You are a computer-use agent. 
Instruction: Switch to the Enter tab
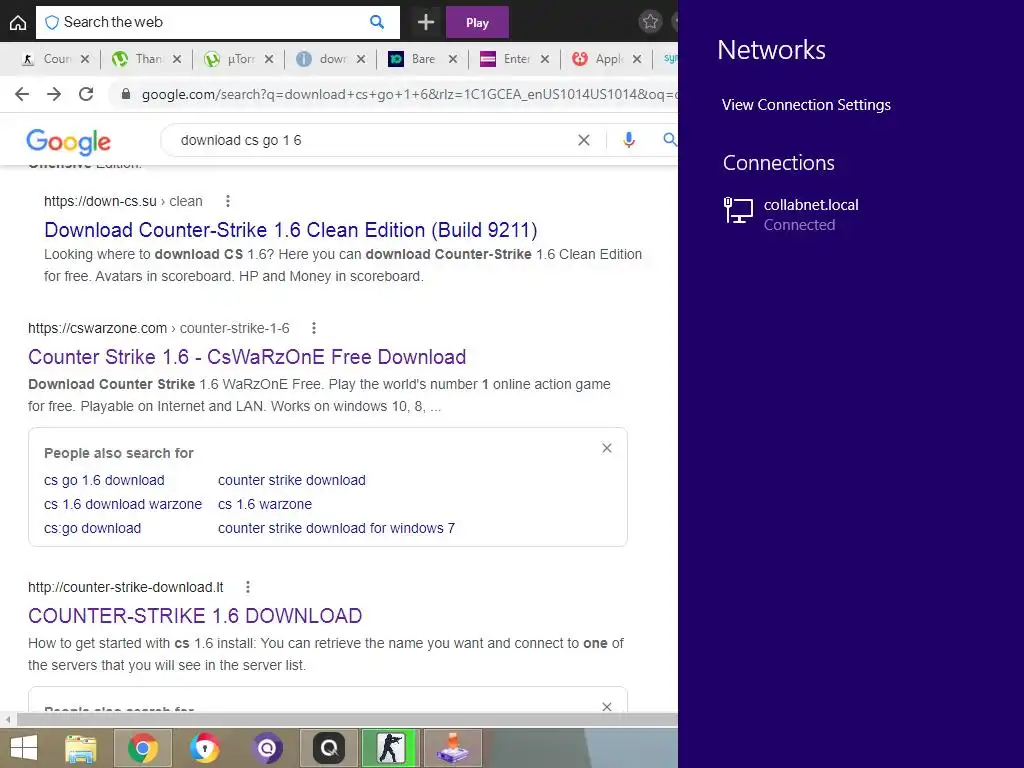click(505, 59)
